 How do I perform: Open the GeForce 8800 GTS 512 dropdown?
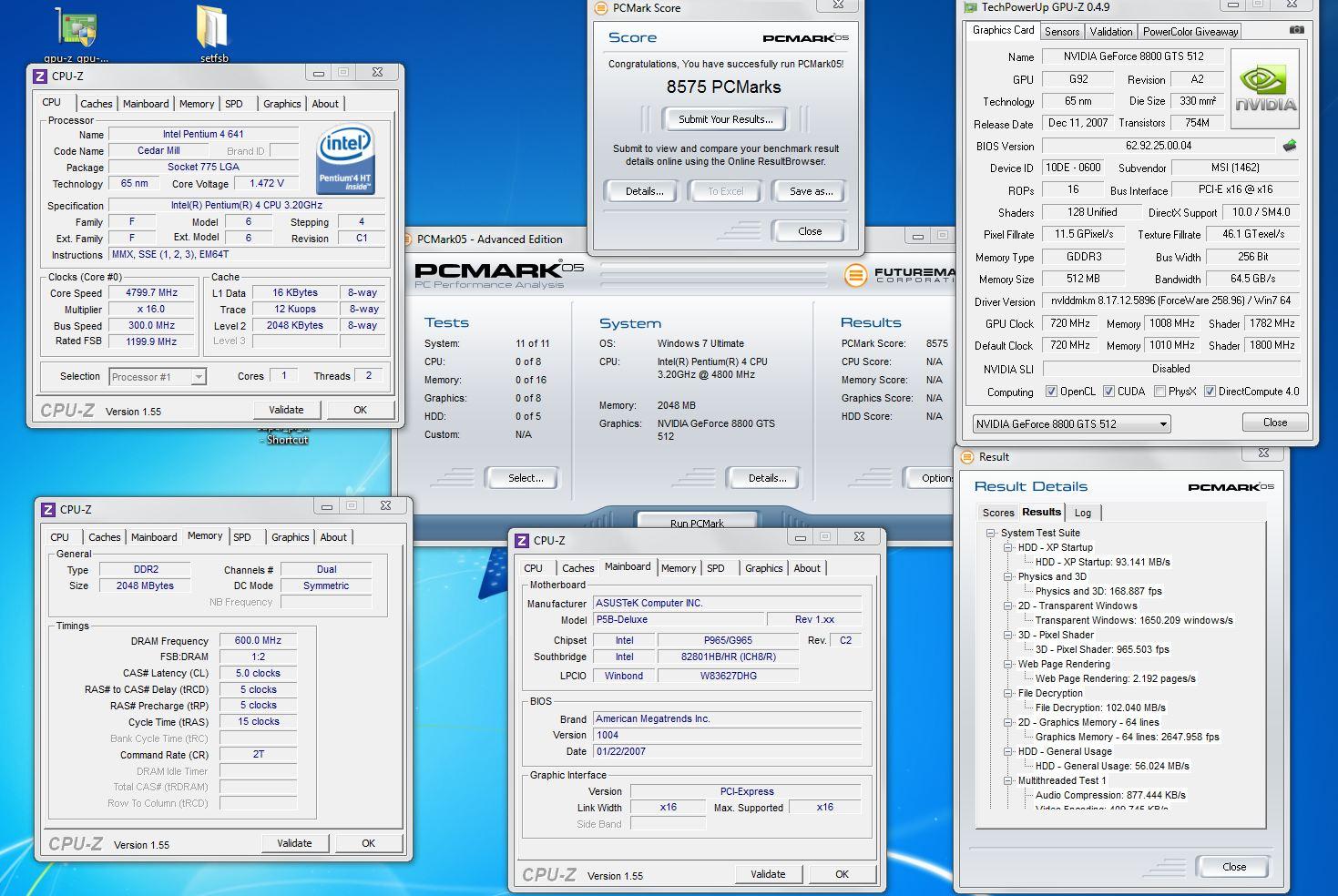[1071, 424]
